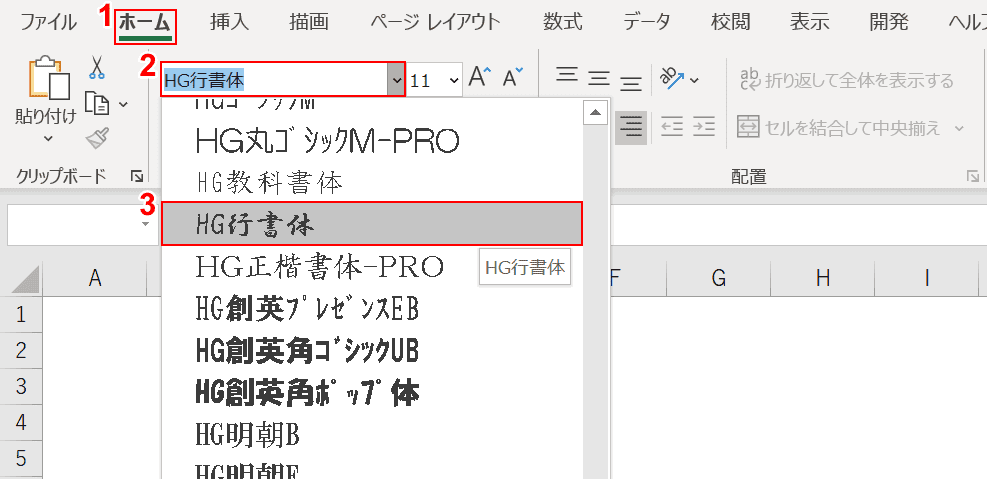The width and height of the screenshot is (987, 479).
Task: Decrease font size with small A icon
Action: click(513, 77)
